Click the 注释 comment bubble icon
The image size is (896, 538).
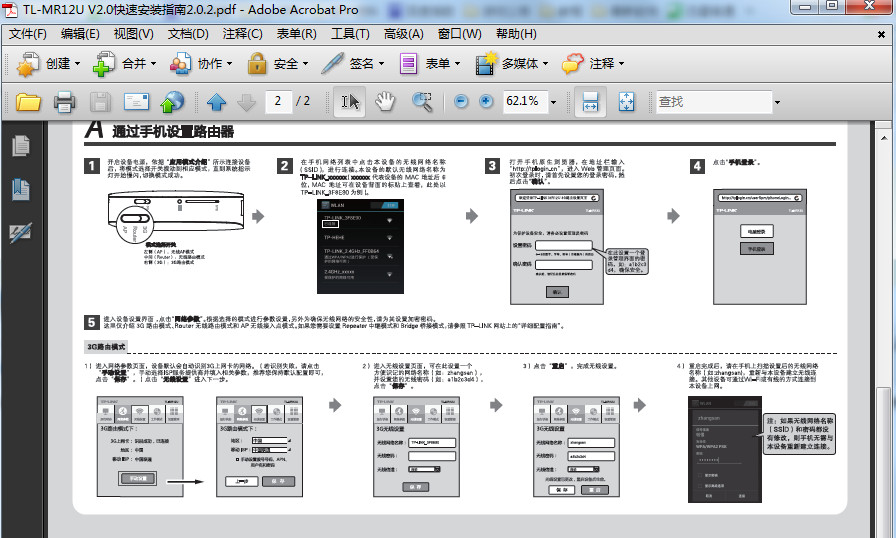(x=573, y=64)
